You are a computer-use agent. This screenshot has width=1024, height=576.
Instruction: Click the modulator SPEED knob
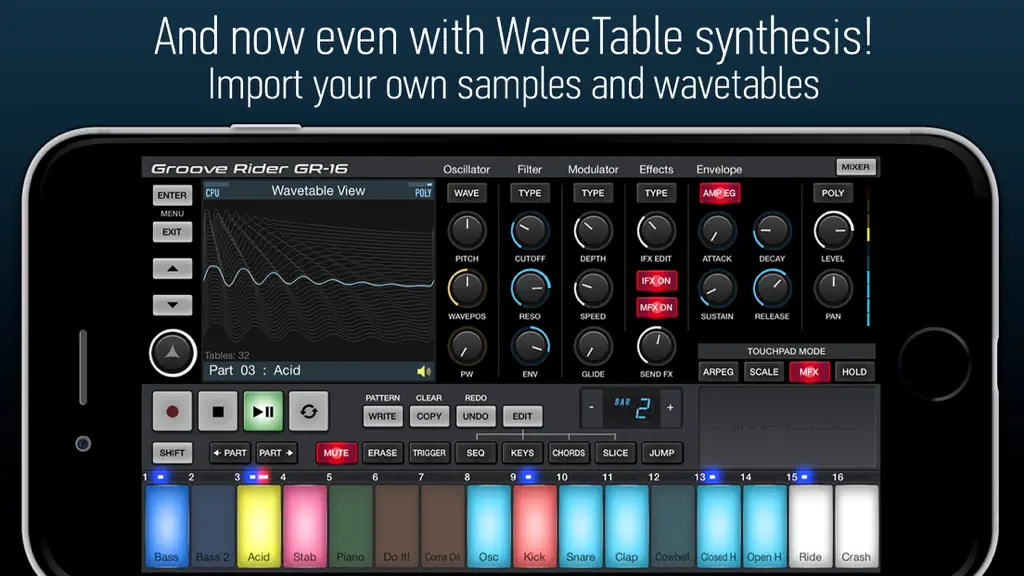(593, 289)
